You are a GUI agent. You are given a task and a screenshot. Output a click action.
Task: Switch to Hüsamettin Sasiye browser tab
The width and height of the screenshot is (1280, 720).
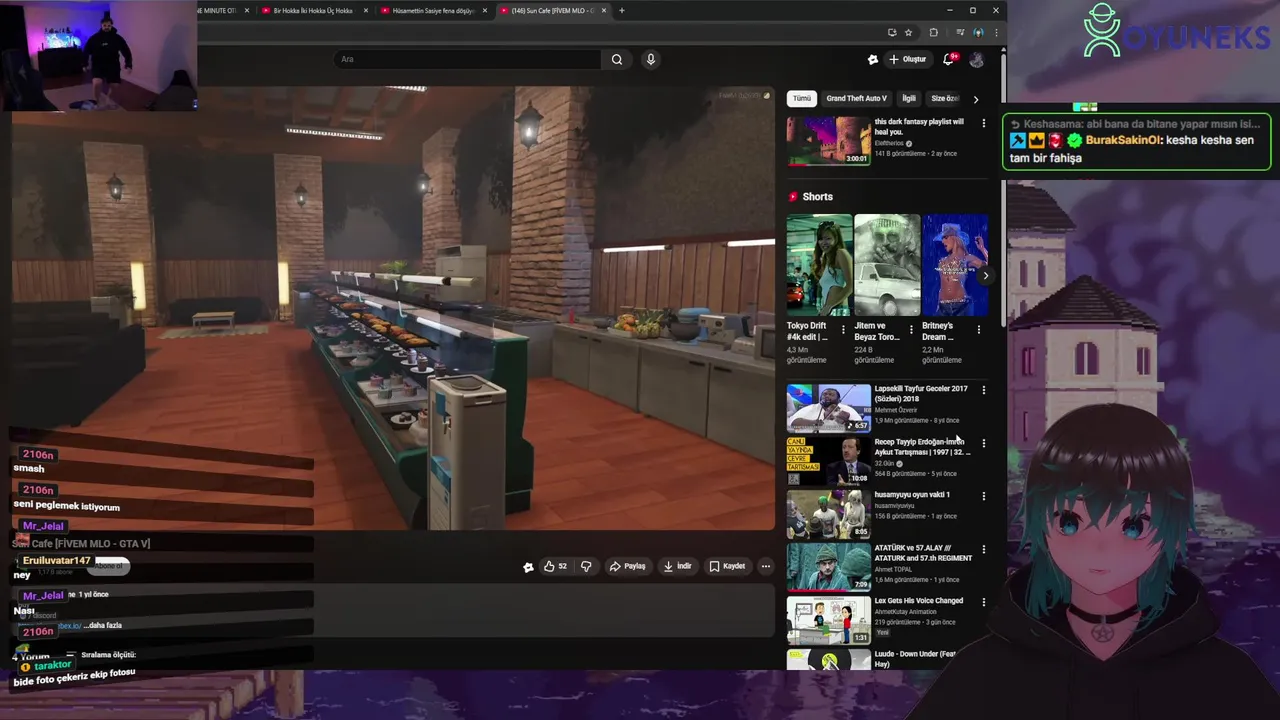[x=434, y=10]
